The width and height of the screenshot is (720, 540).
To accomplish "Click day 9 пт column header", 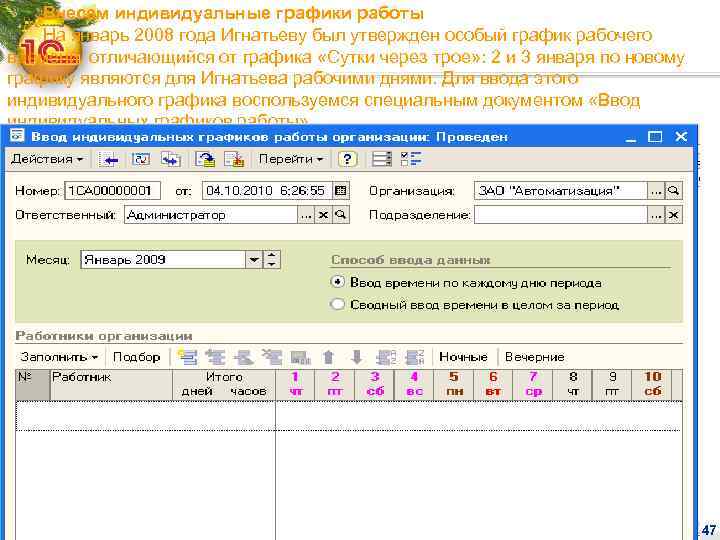I will pos(613,385).
